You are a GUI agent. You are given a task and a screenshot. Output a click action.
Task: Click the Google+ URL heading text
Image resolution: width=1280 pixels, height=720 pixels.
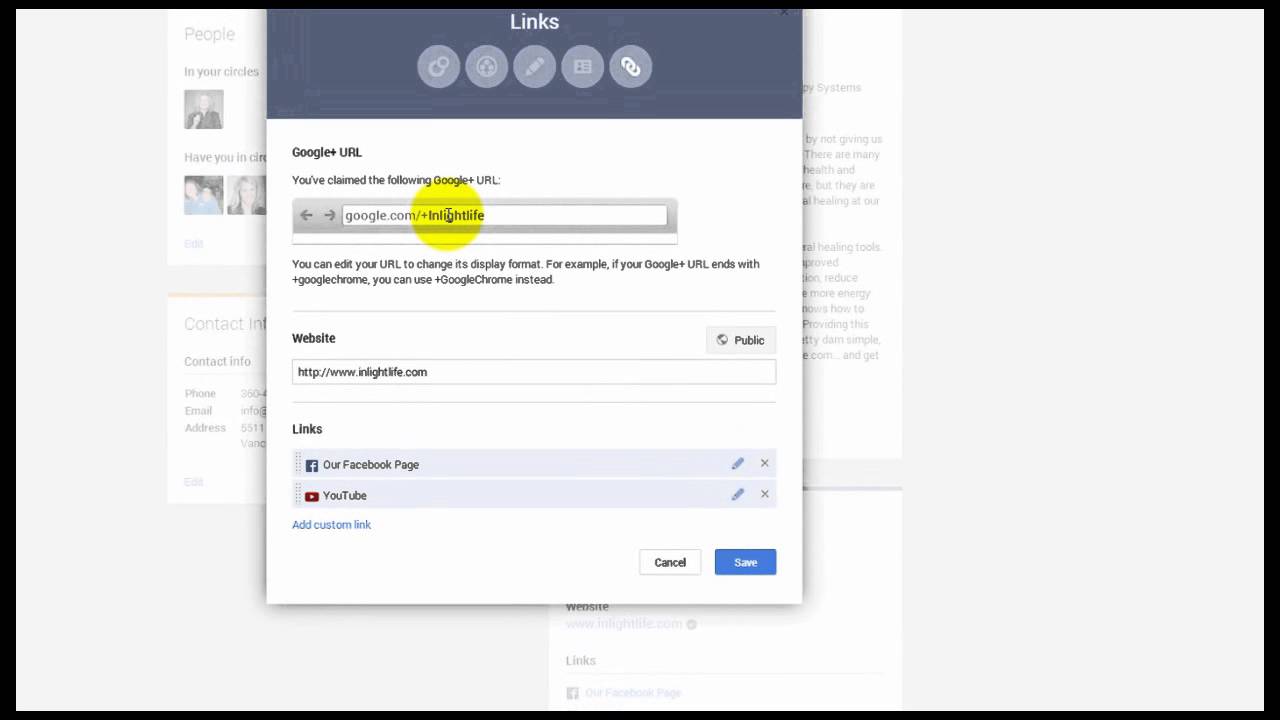pyautogui.click(x=327, y=152)
